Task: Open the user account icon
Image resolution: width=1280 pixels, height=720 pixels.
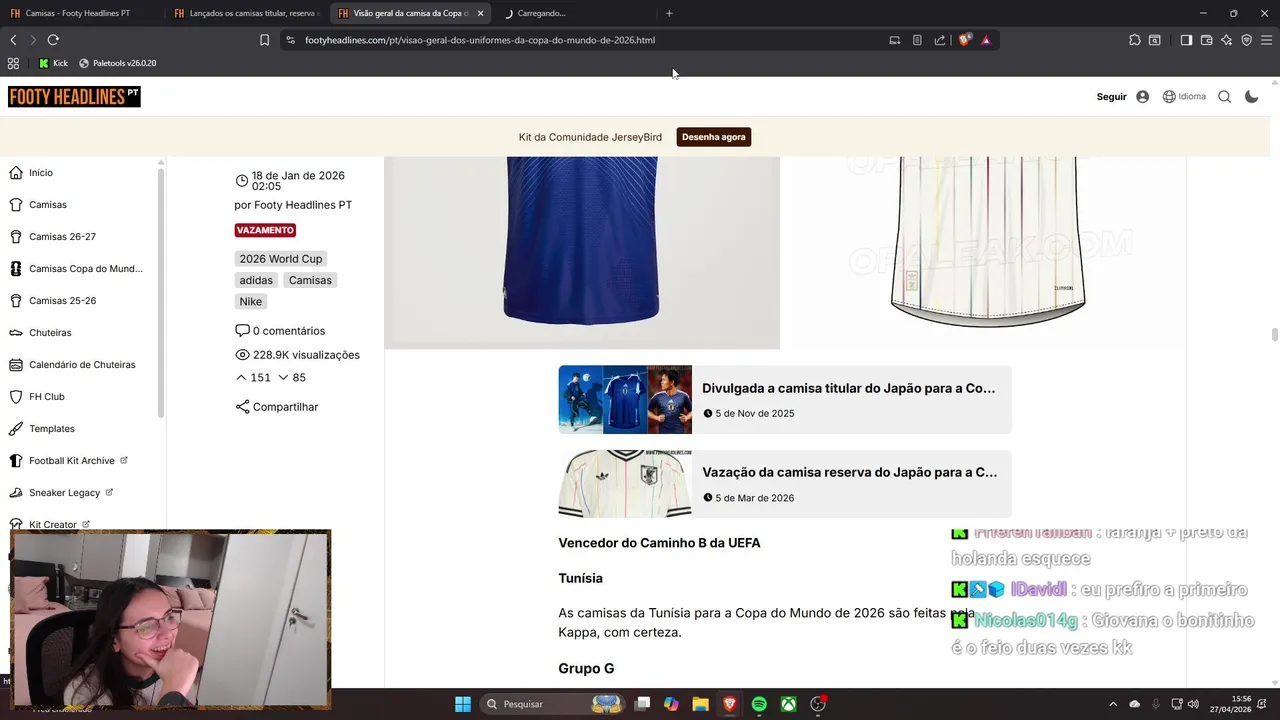Action: click(x=1142, y=97)
